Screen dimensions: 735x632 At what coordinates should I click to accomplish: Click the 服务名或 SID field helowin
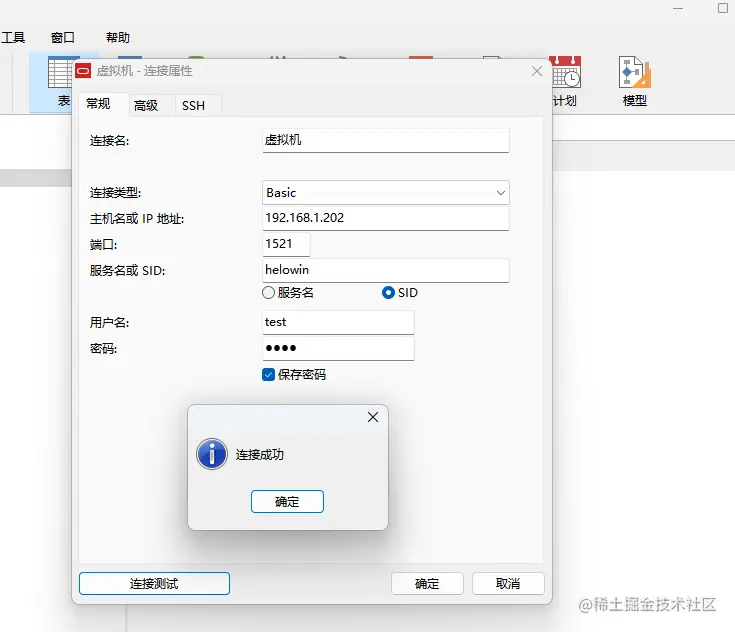click(x=385, y=271)
